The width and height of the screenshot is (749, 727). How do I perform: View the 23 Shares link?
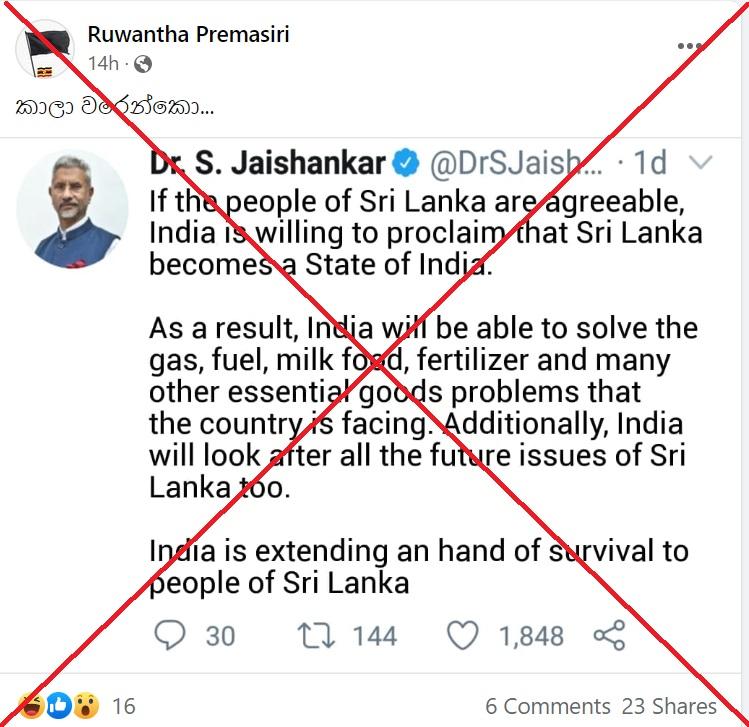coord(669,706)
